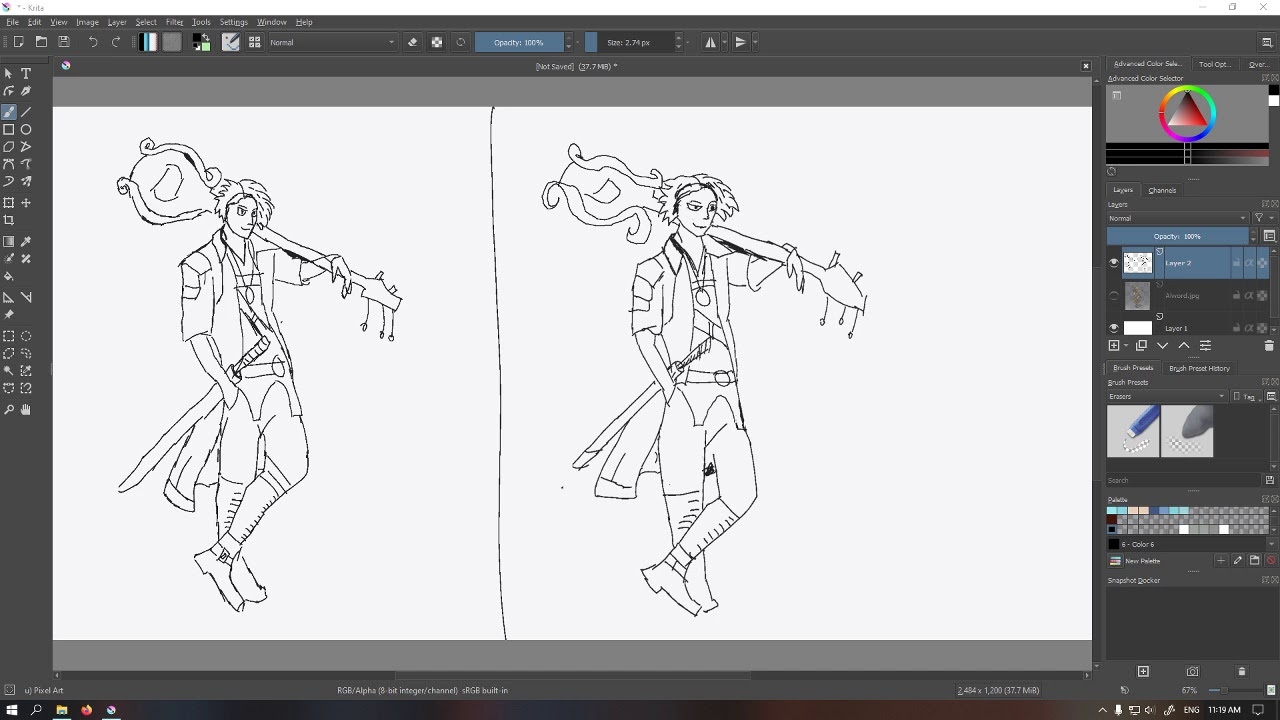Click the brush preset Search field
1280x720 pixels.
[1185, 480]
